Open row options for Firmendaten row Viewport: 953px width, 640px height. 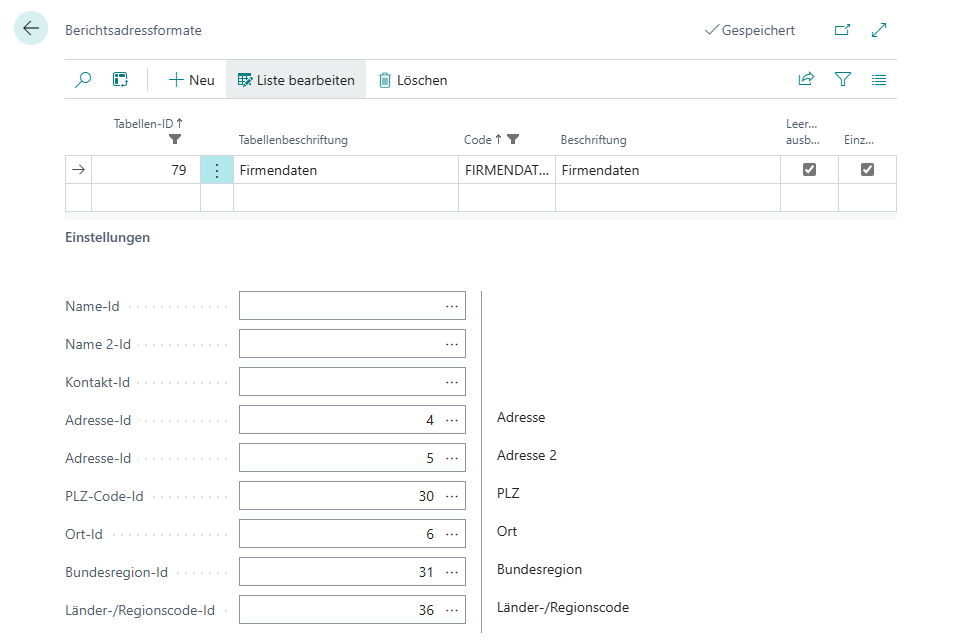(x=217, y=170)
